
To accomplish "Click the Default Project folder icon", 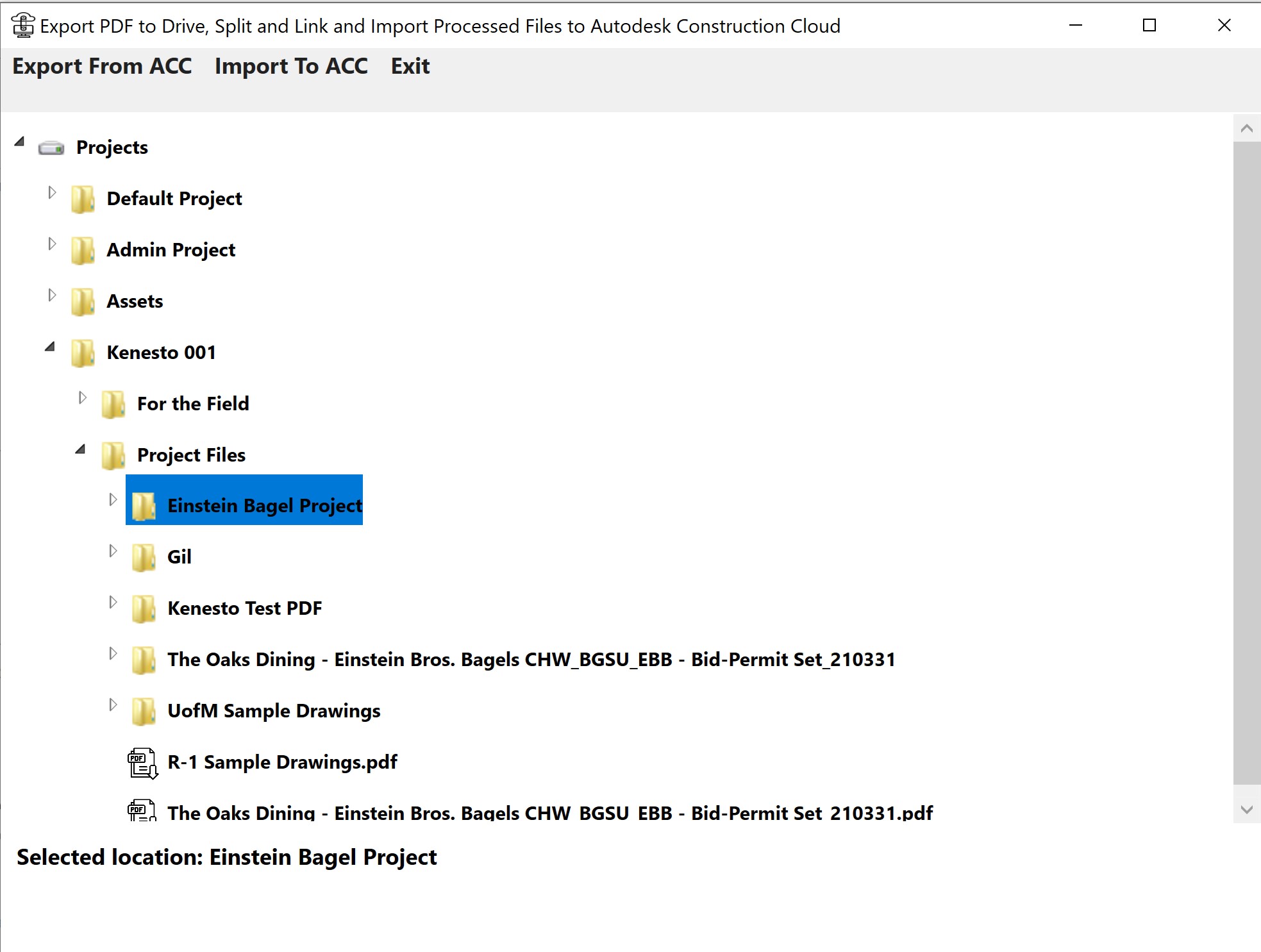I will pos(83,199).
